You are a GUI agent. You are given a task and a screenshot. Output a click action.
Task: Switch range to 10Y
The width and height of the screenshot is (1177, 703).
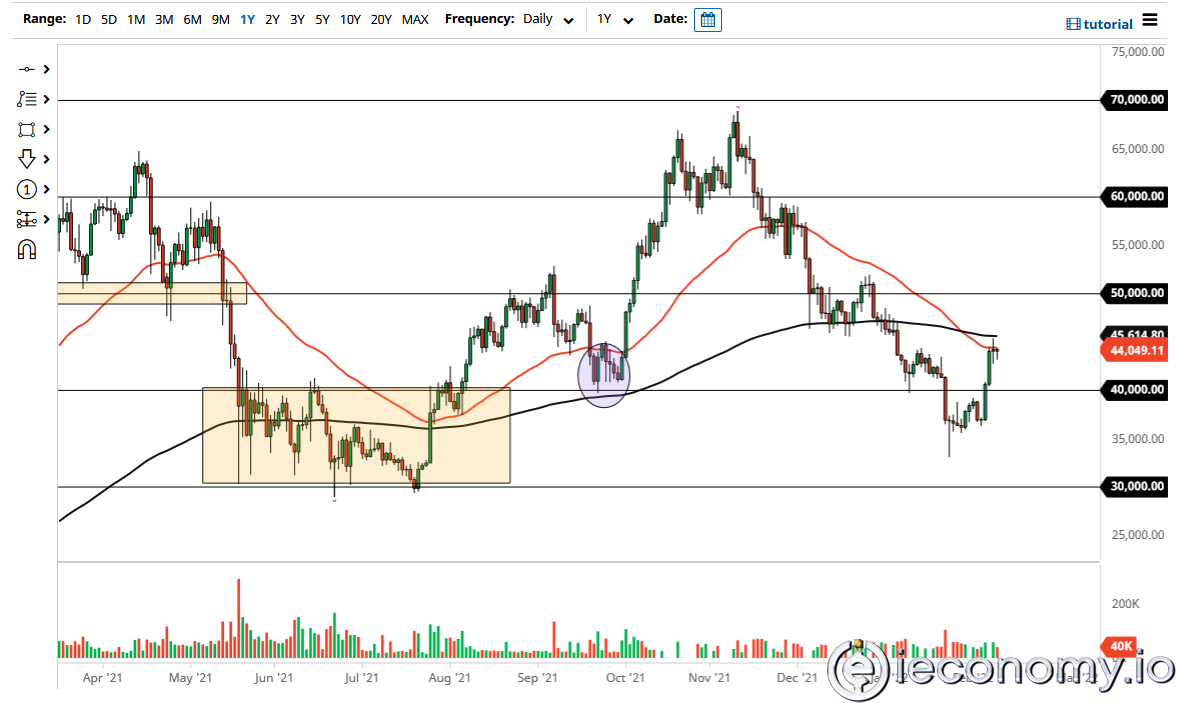pyautogui.click(x=350, y=19)
